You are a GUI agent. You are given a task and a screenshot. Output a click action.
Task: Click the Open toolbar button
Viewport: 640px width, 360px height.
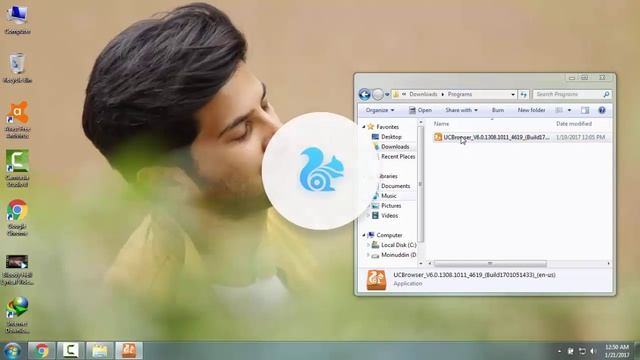pos(420,110)
